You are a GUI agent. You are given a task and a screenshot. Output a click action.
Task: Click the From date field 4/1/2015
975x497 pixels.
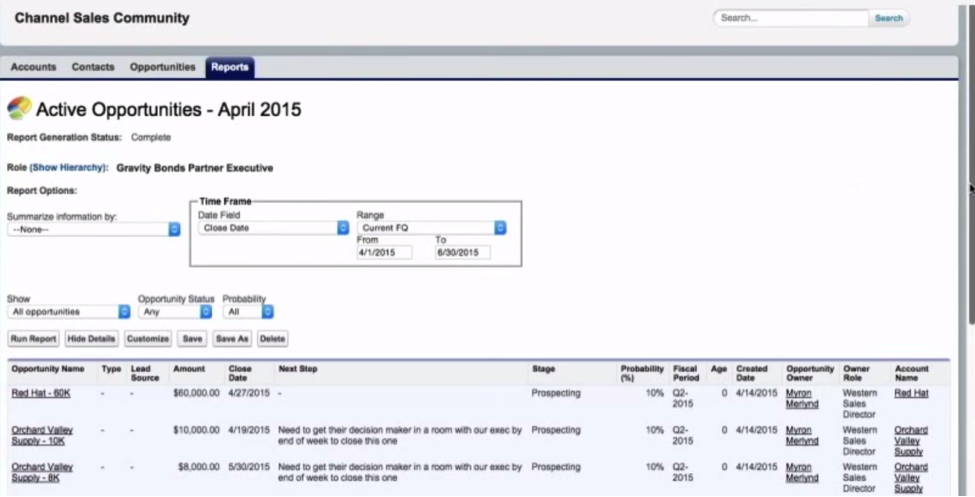pyautogui.click(x=384, y=253)
